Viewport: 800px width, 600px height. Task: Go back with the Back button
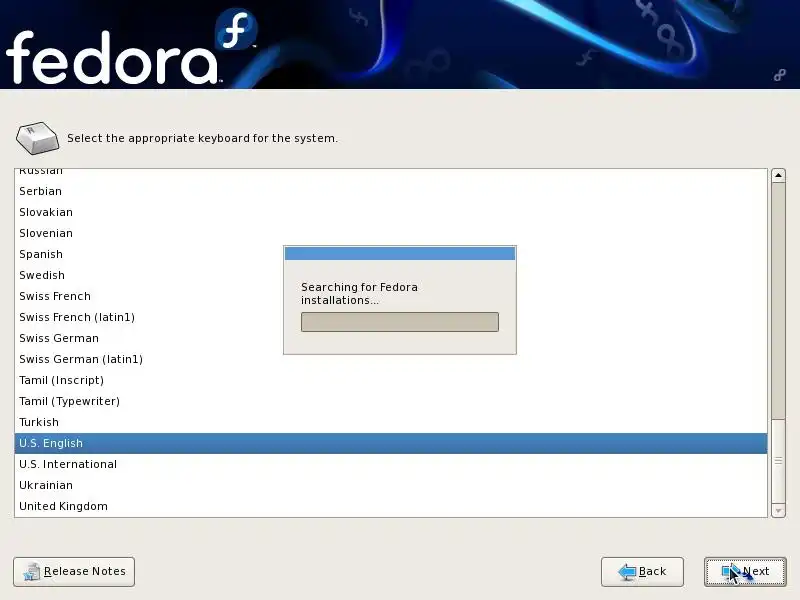coord(642,571)
